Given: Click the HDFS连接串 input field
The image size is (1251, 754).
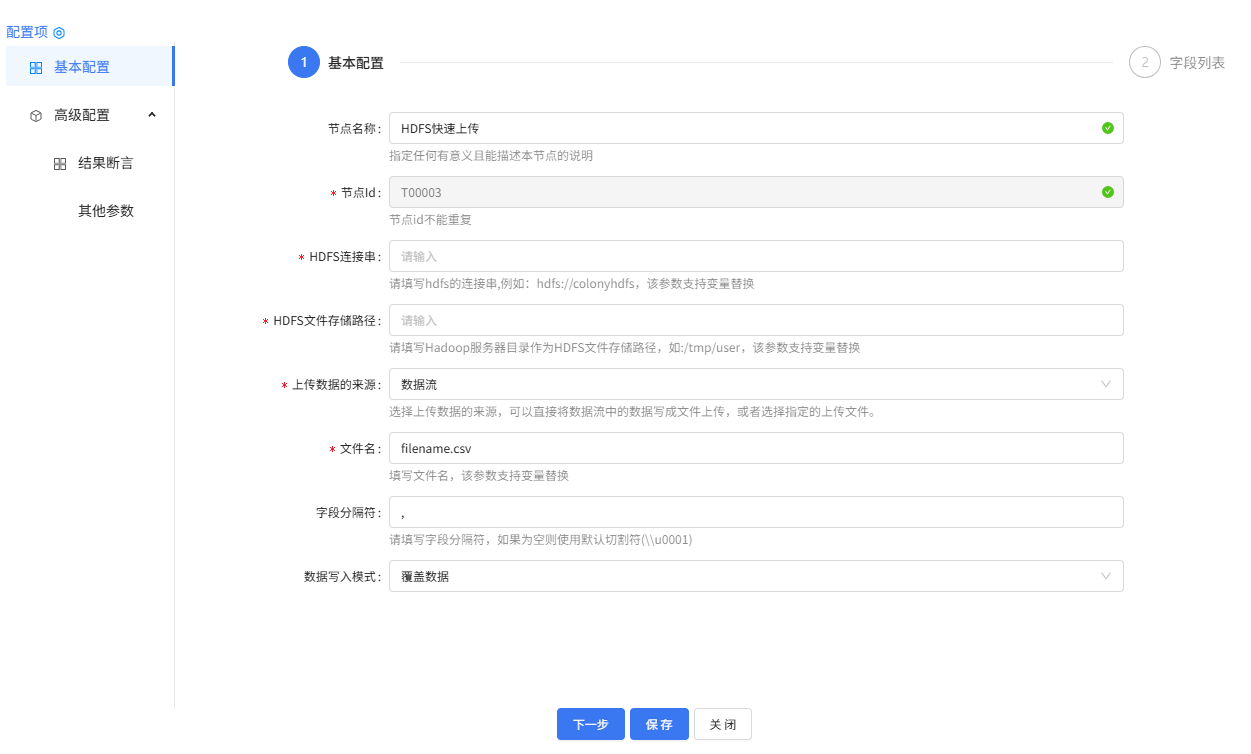Looking at the screenshot, I should (757, 256).
